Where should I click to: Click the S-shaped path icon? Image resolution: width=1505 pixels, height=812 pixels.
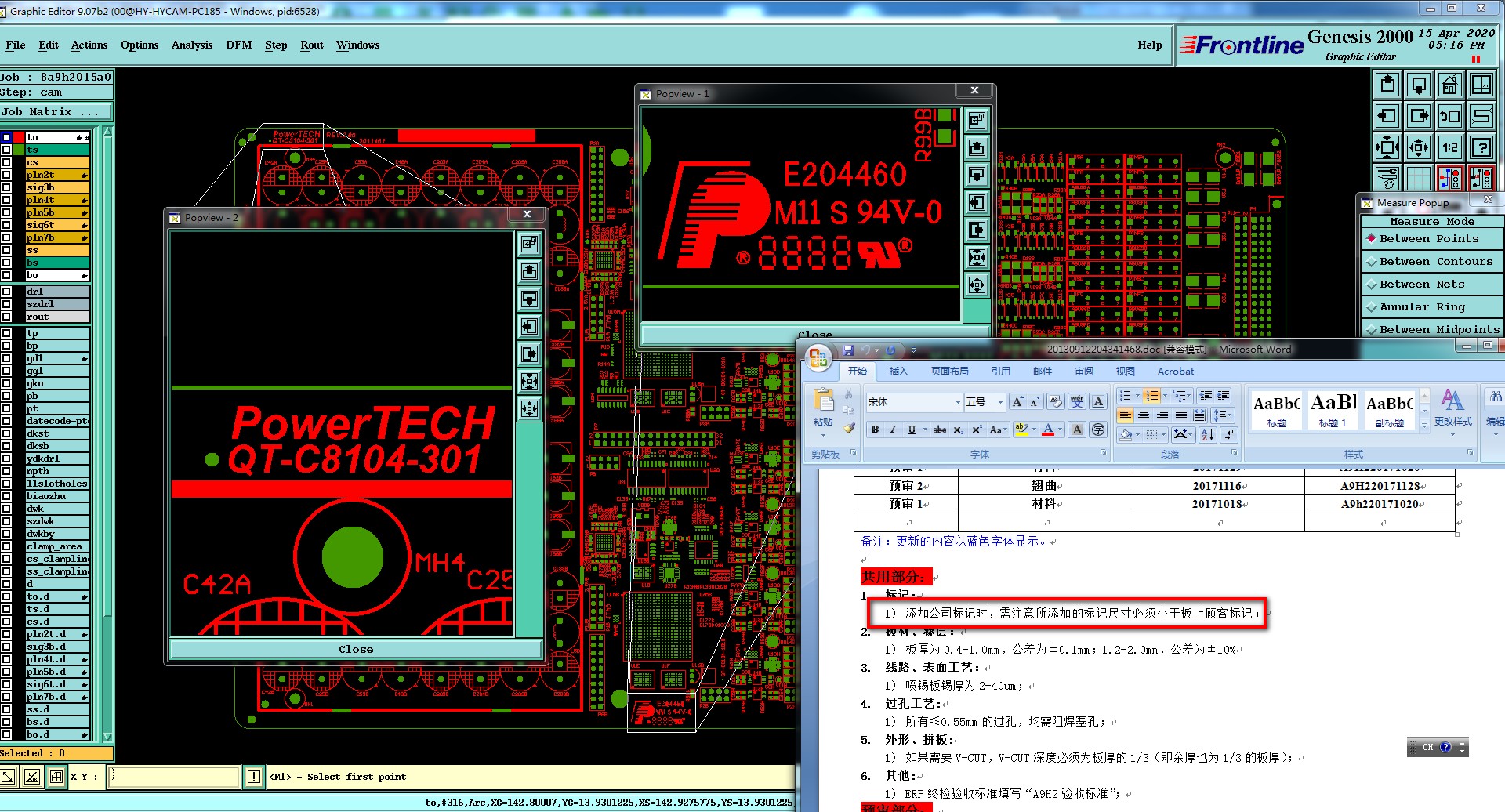(x=1481, y=116)
